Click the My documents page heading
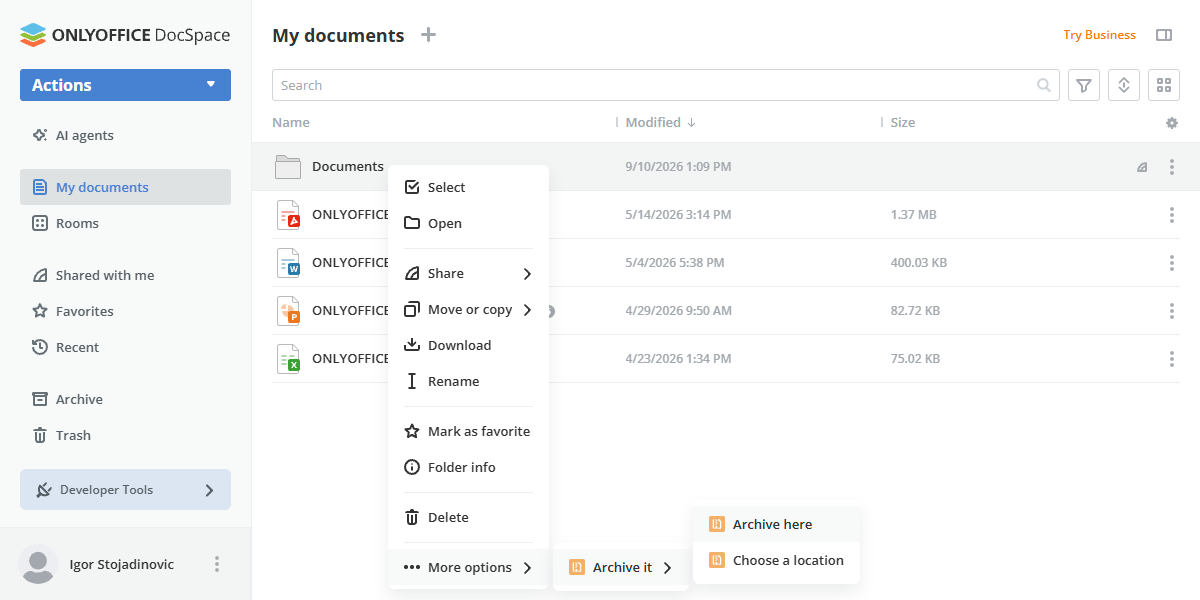The height and width of the screenshot is (600, 1200). pyautogui.click(x=338, y=35)
